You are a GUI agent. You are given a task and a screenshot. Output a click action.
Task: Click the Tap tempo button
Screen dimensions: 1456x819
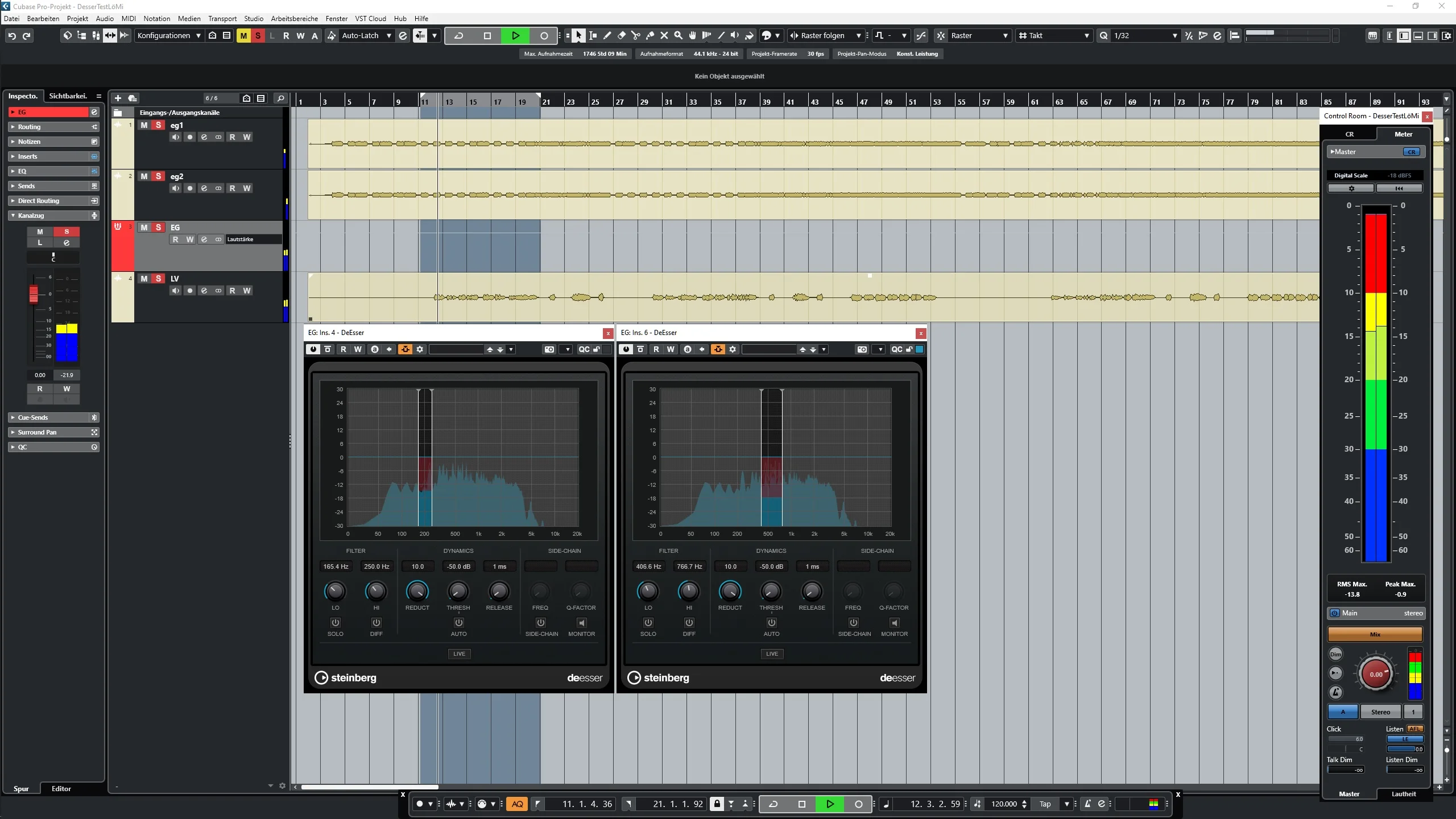coord(1045,804)
